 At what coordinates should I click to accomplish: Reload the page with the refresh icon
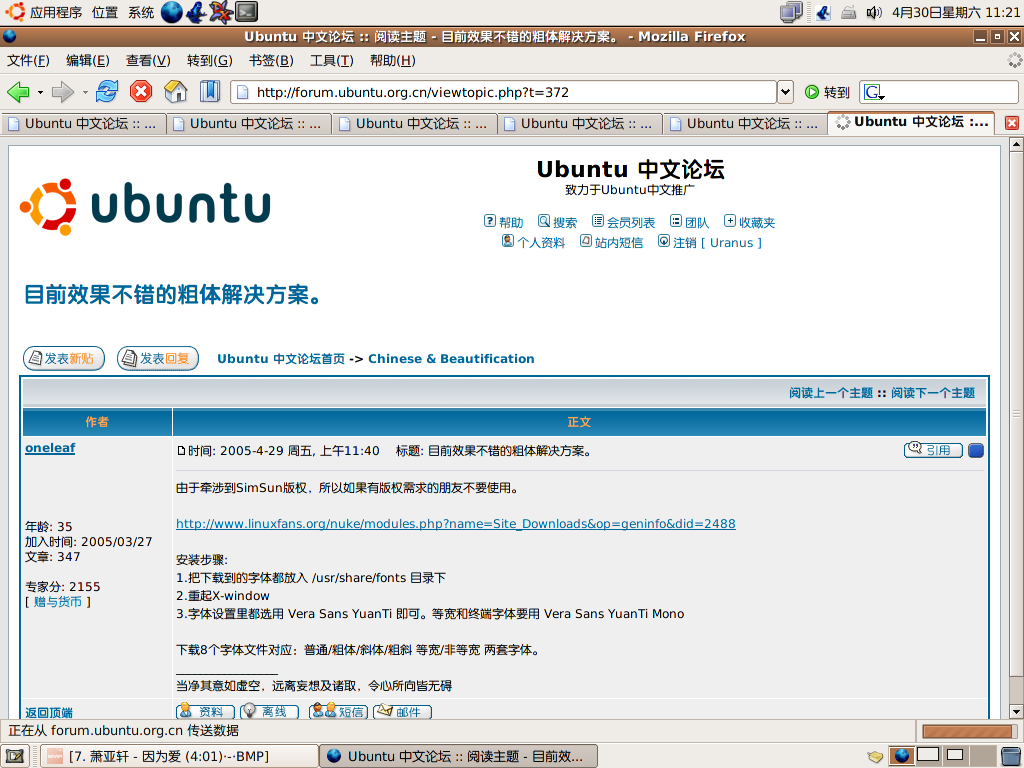106,91
